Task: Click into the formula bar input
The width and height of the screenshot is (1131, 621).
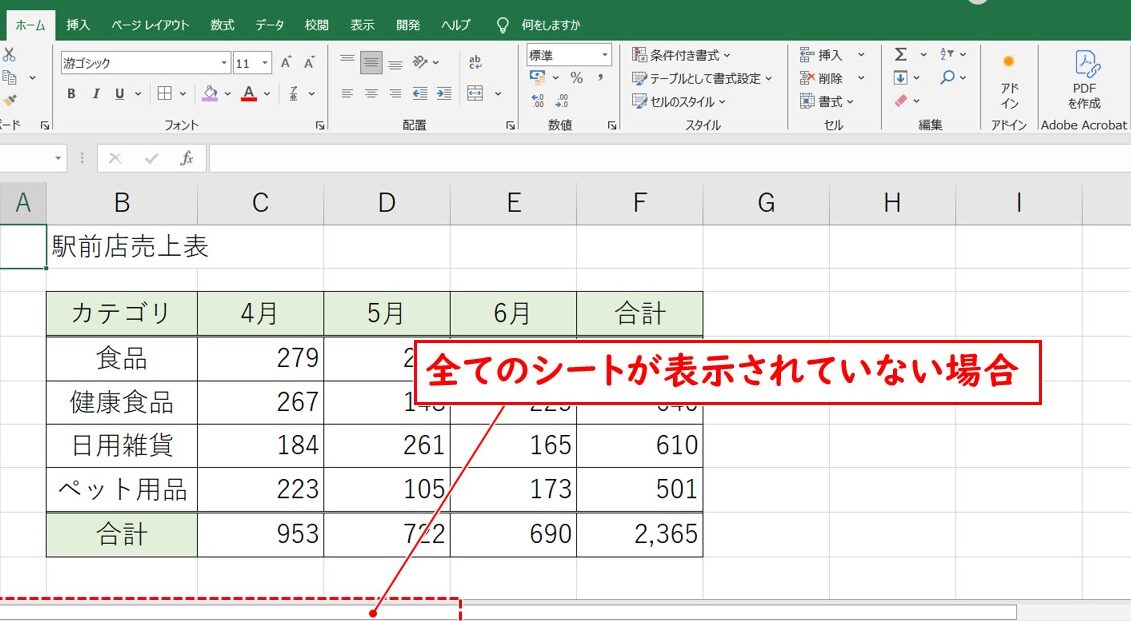Action: [669, 158]
